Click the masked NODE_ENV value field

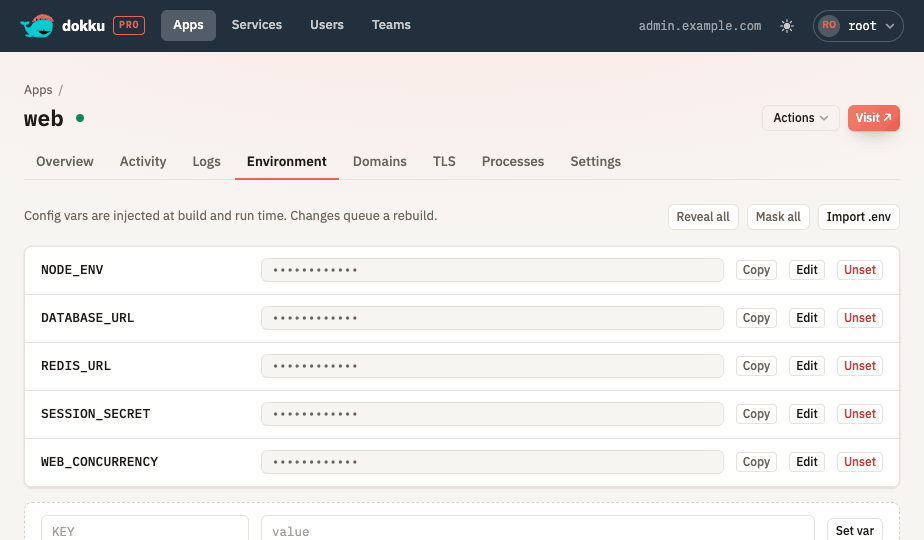coord(492,270)
